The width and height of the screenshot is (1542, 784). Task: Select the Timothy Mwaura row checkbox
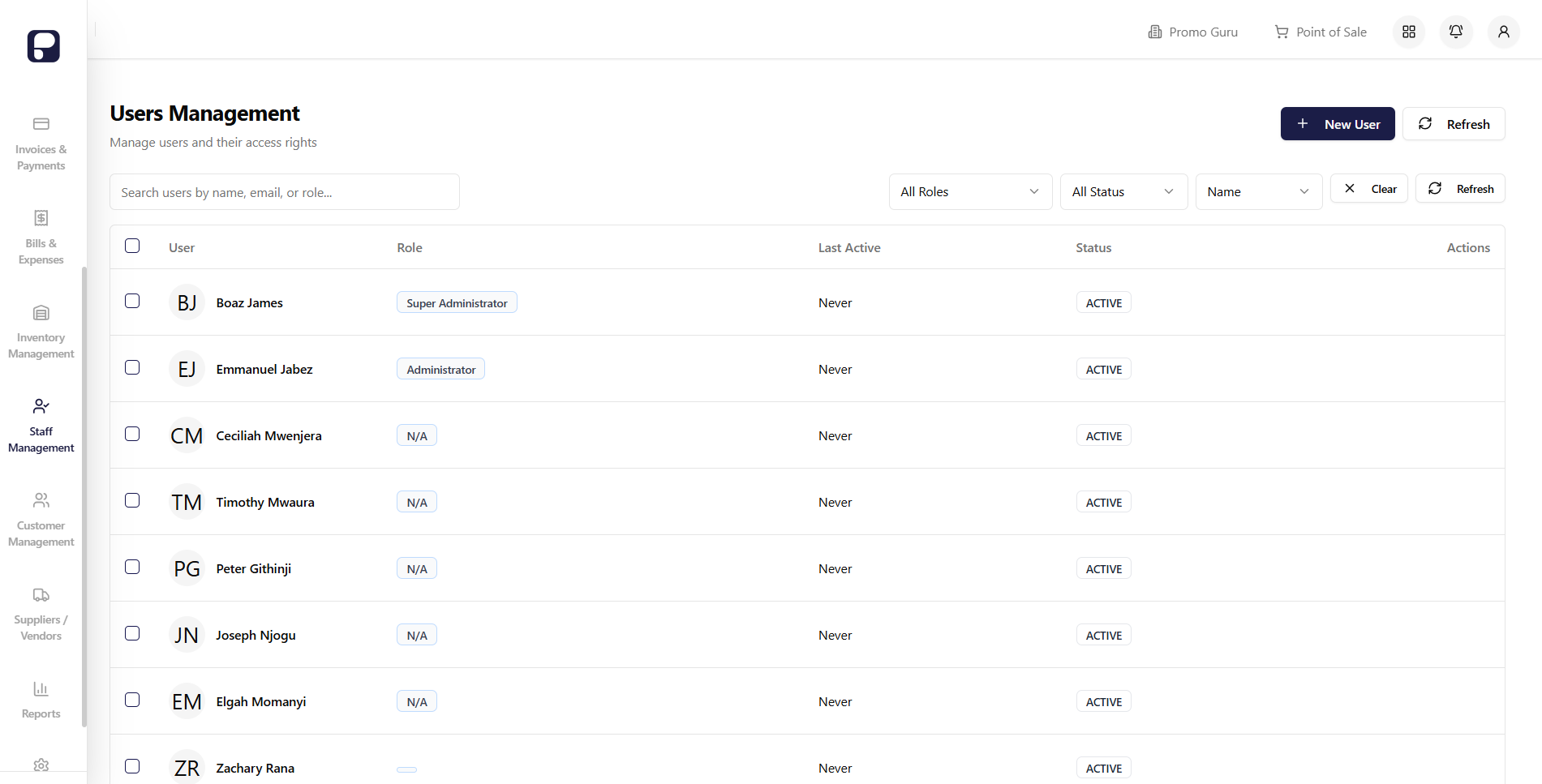132,500
